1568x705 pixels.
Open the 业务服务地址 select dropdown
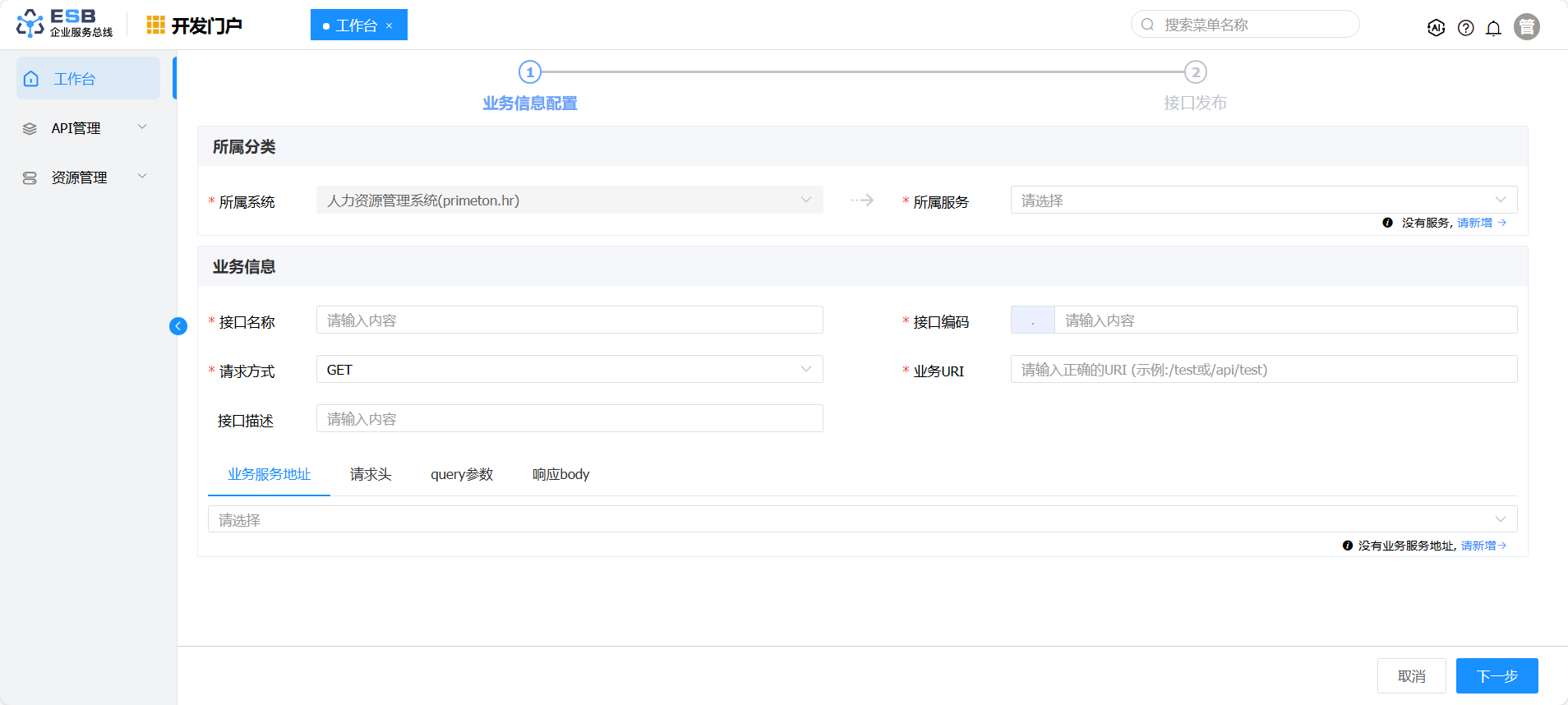(861, 519)
